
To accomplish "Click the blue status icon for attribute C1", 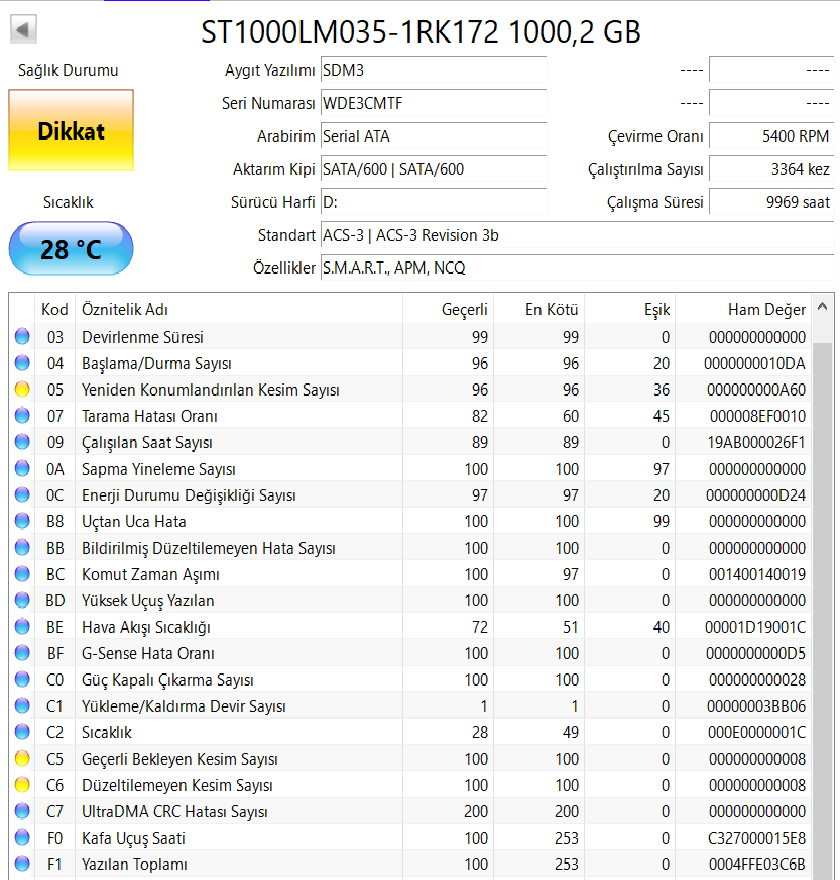I will 22,706.
